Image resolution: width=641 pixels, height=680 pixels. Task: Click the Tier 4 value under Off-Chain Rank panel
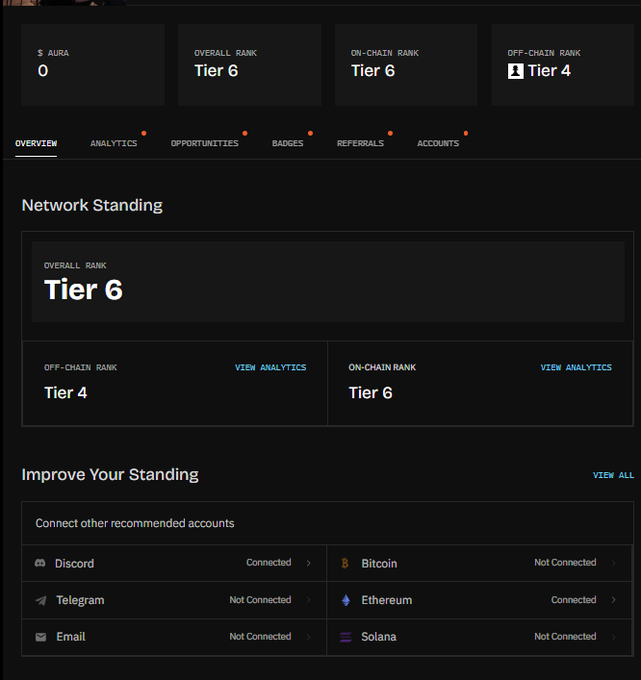point(66,393)
